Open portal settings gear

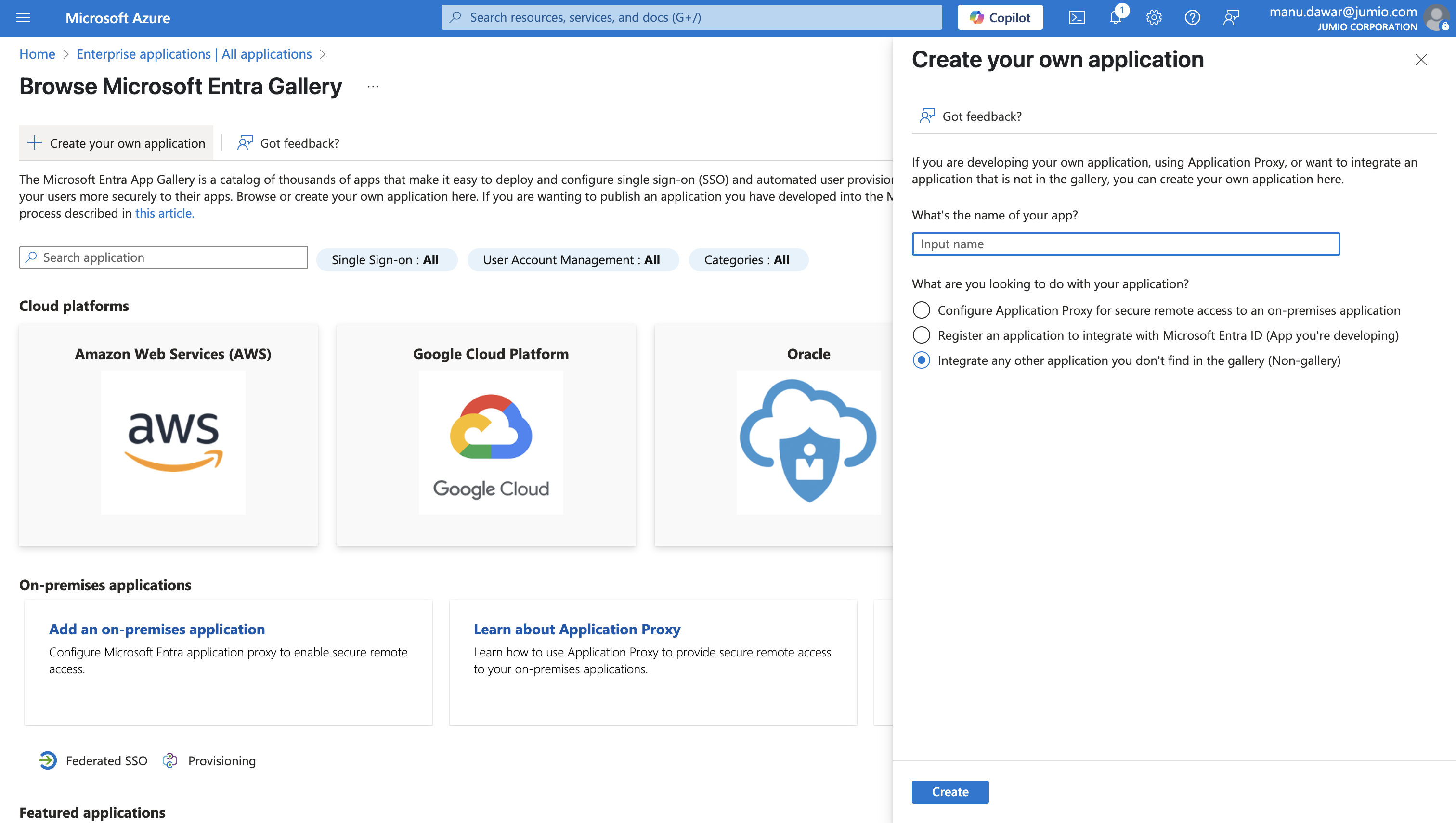[x=1154, y=17]
